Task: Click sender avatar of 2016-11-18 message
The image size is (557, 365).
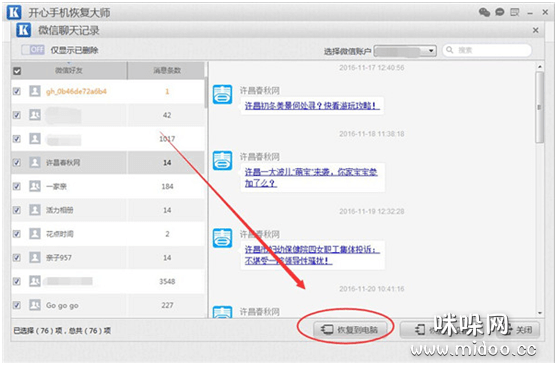Action: pyautogui.click(x=222, y=161)
